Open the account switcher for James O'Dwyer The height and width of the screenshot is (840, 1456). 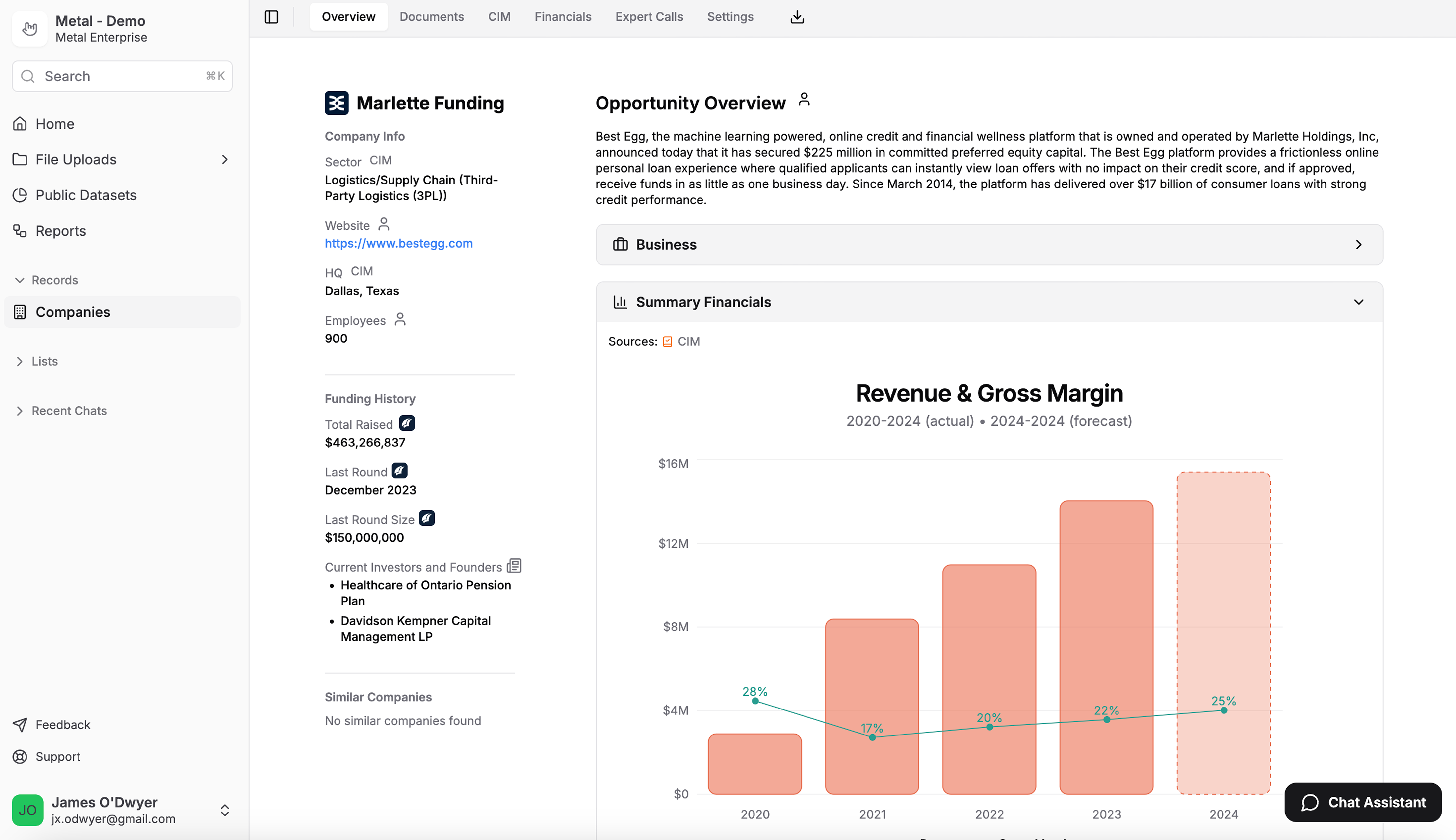[x=224, y=810]
